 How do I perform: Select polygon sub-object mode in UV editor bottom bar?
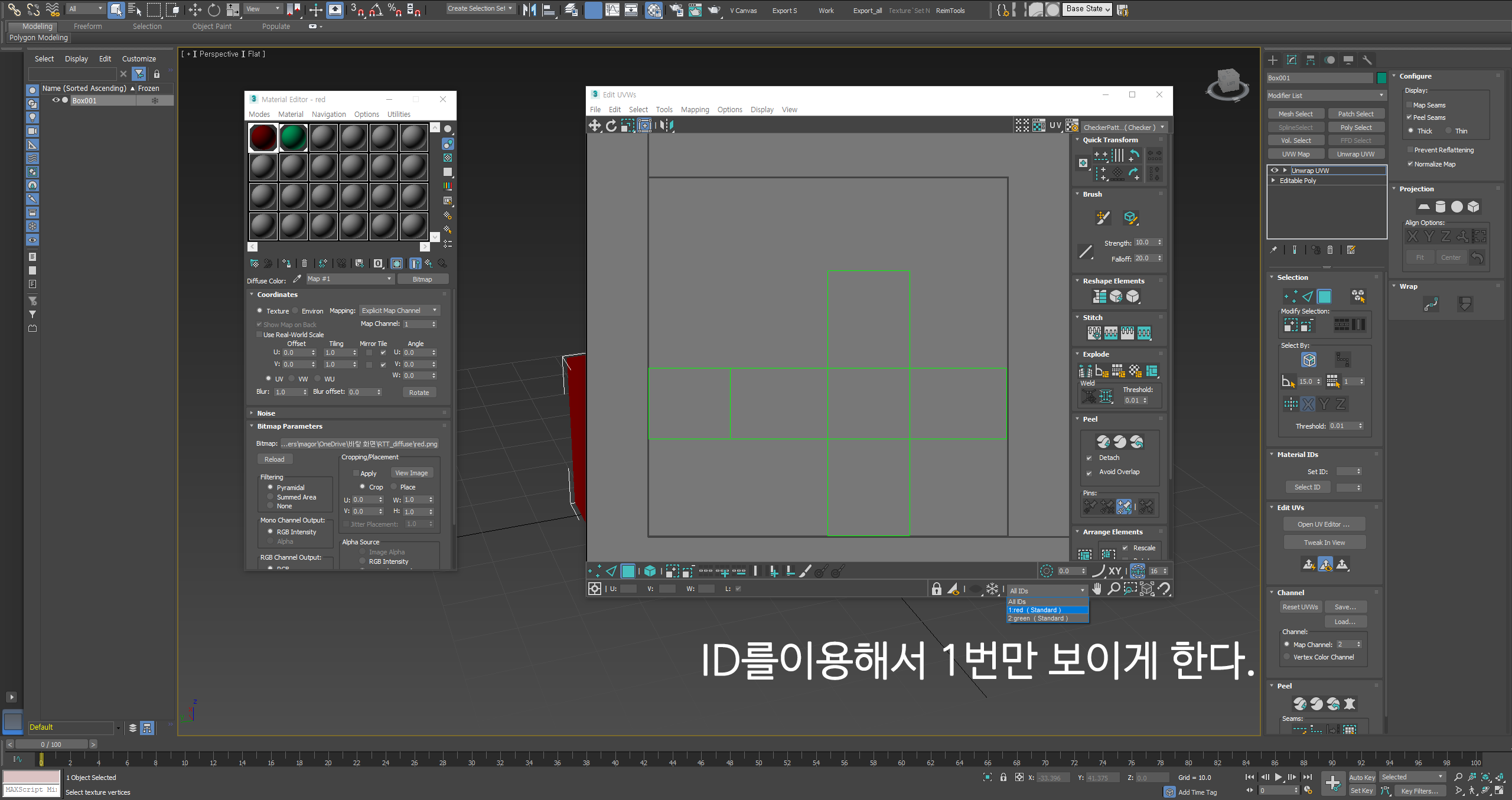tap(628, 571)
